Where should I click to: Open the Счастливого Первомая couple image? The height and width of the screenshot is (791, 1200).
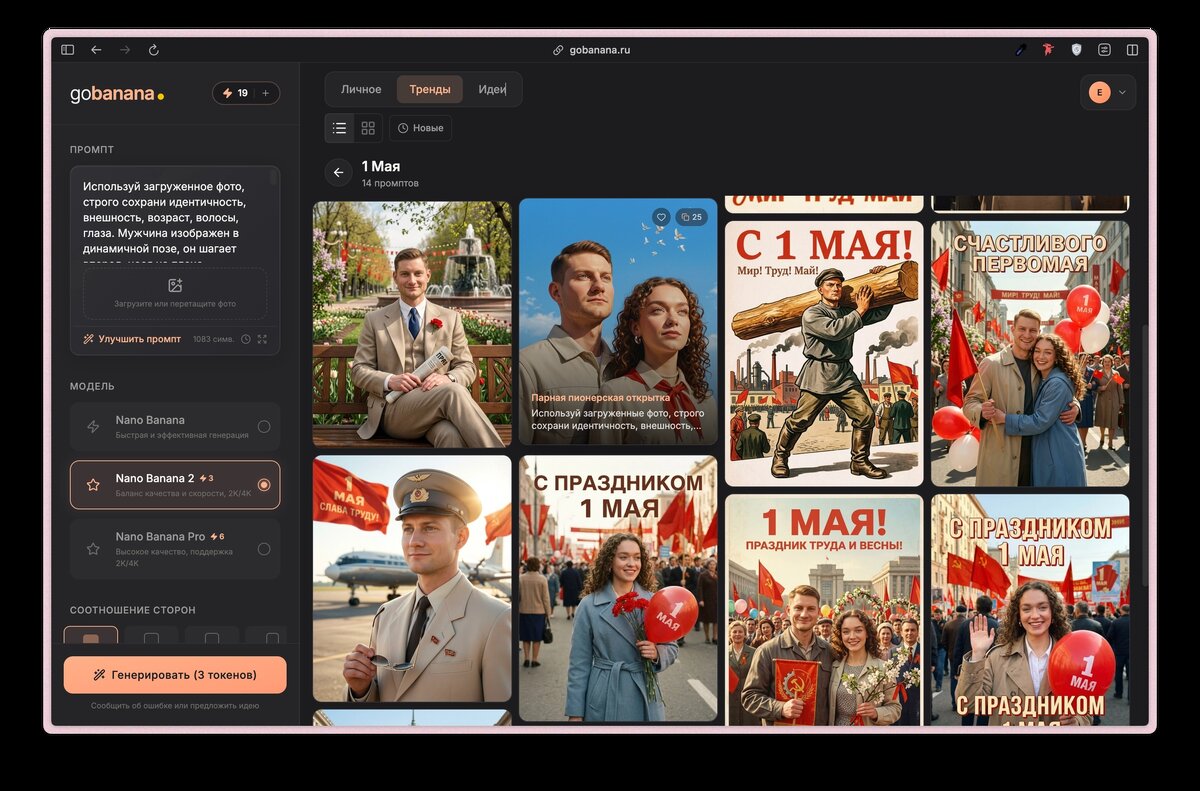click(1030, 354)
